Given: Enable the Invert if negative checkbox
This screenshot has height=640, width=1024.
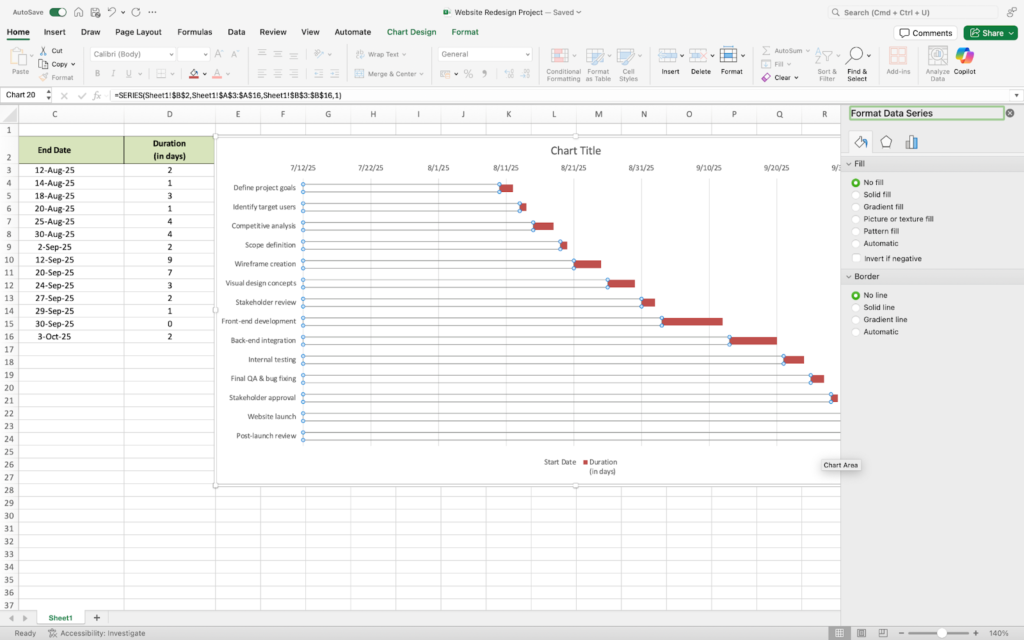Looking at the screenshot, I should tap(856, 258).
